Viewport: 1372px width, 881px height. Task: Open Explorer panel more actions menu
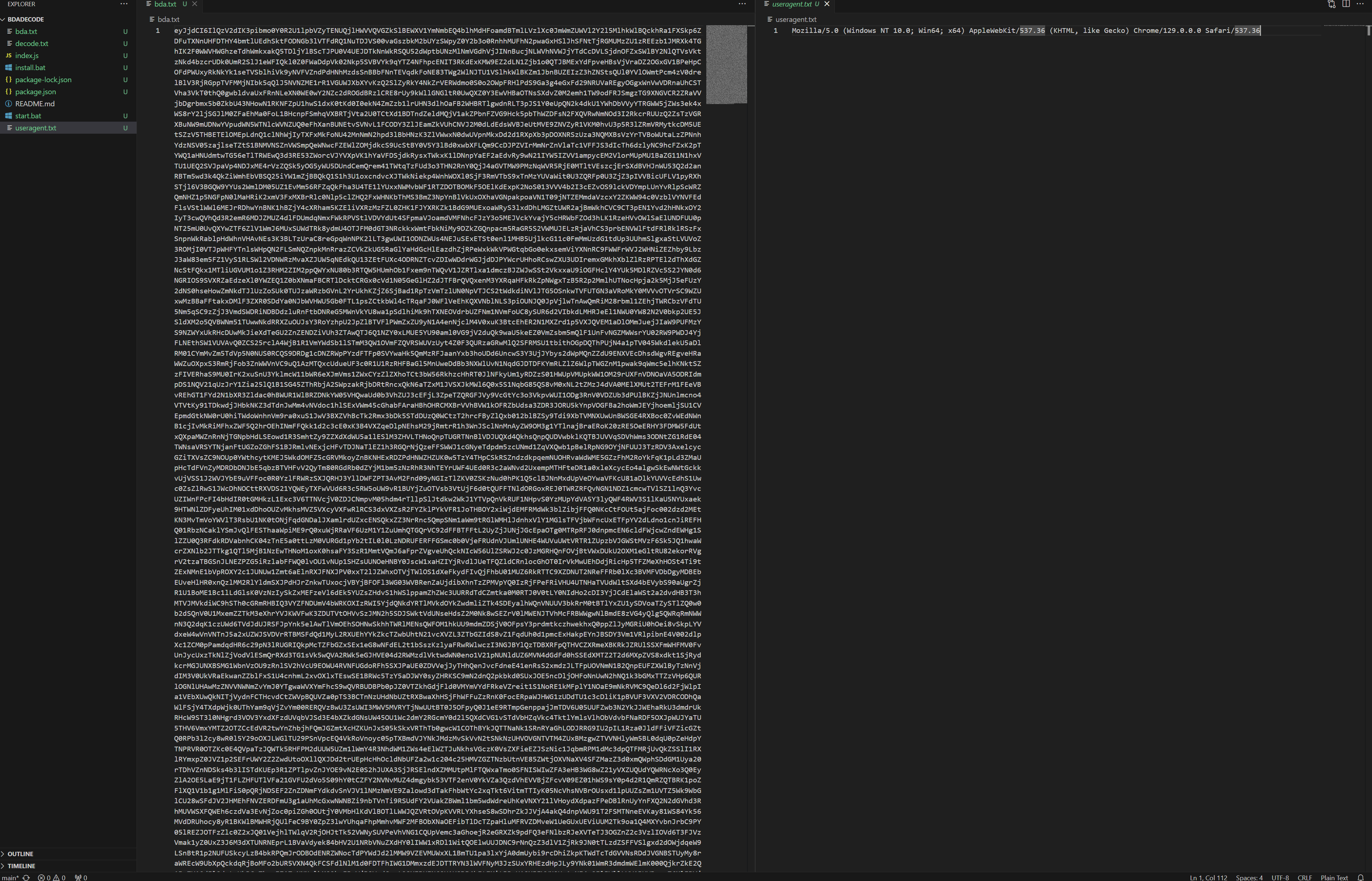[x=123, y=4]
